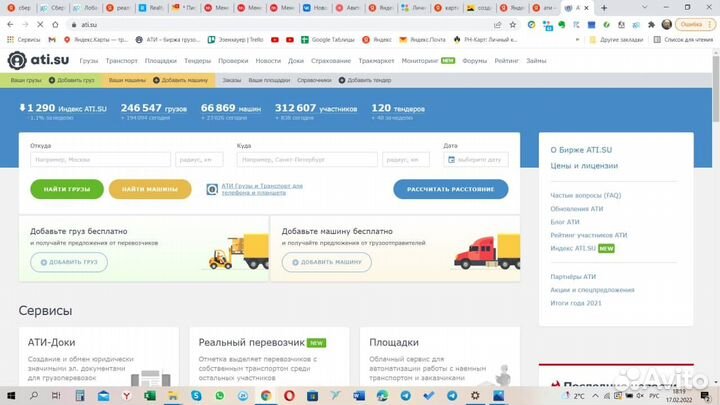
Task: Click the browser page reload/stop button
Action: click(40, 23)
